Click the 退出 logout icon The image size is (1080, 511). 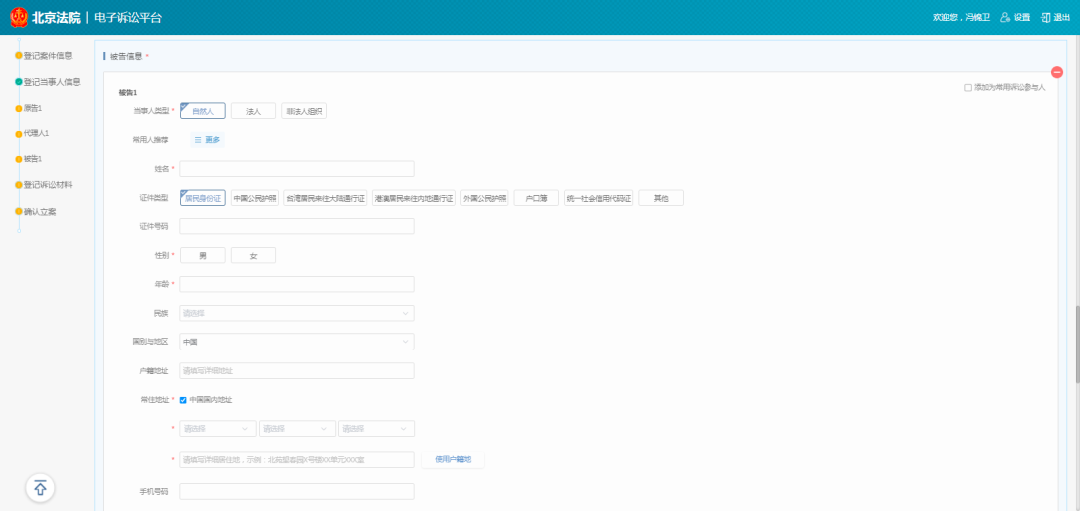1045,17
